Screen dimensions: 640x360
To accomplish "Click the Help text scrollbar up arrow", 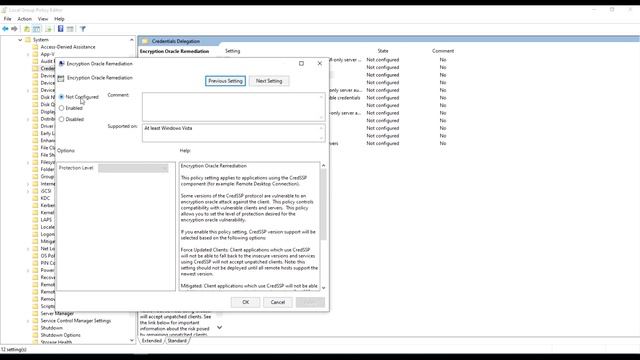I will click(323, 165).
